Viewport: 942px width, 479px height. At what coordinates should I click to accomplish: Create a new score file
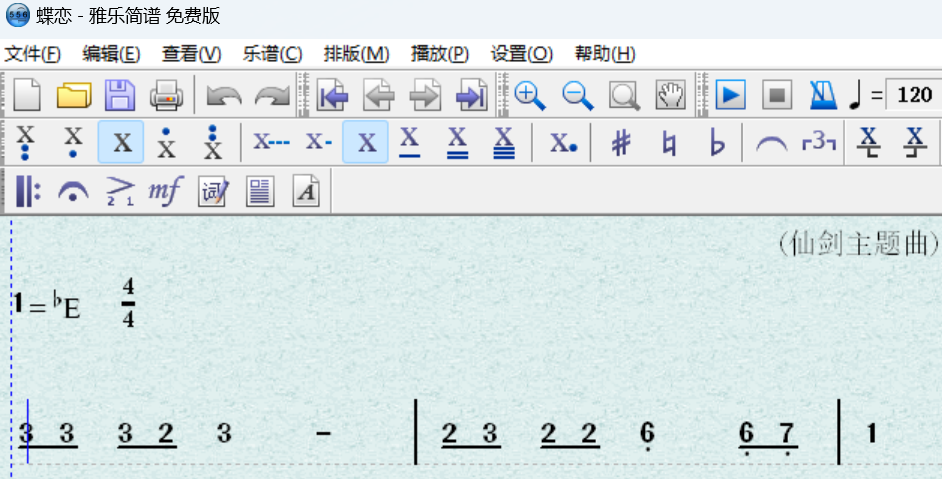click(x=26, y=94)
